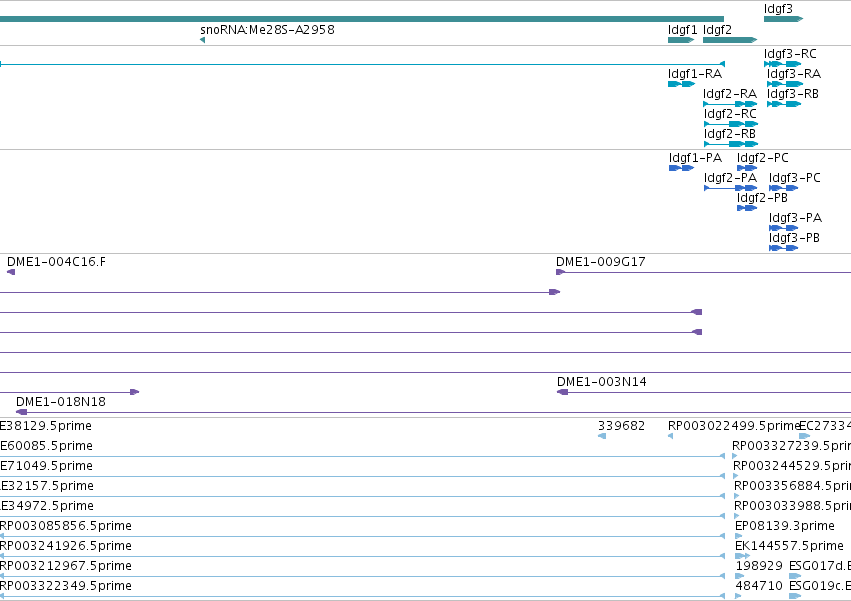Select the Idgf3-PC protein feature

pos(784,188)
